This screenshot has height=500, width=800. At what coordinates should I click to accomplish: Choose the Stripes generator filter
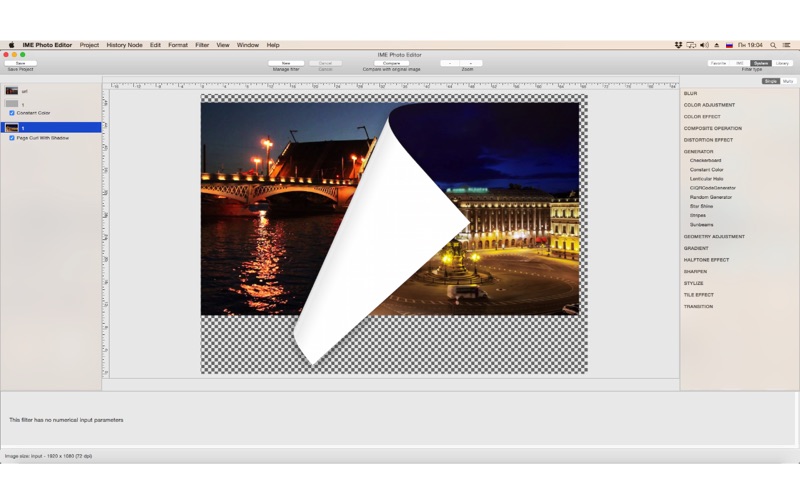[698, 215]
